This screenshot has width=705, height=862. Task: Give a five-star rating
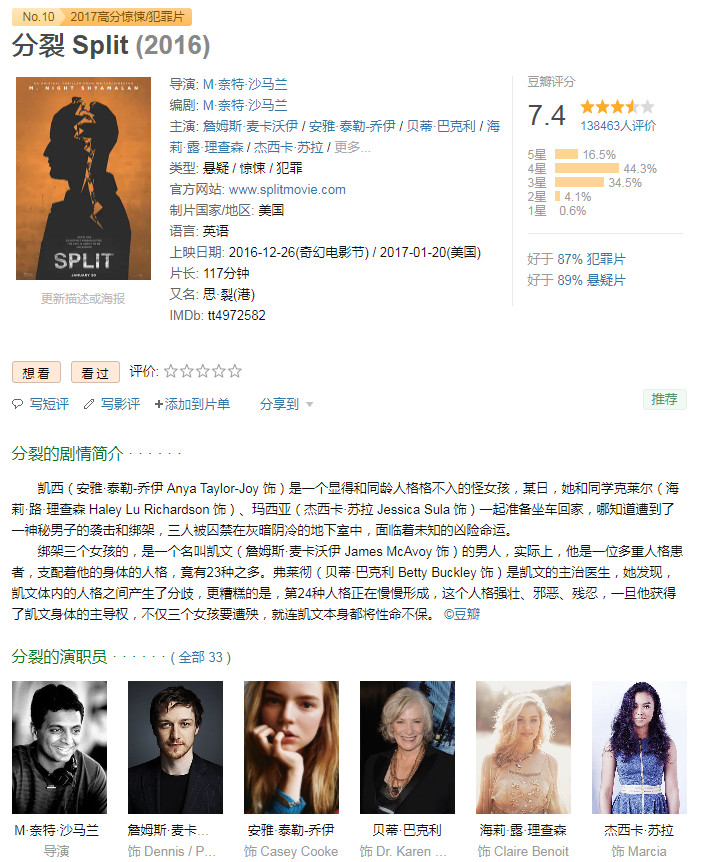click(x=235, y=372)
